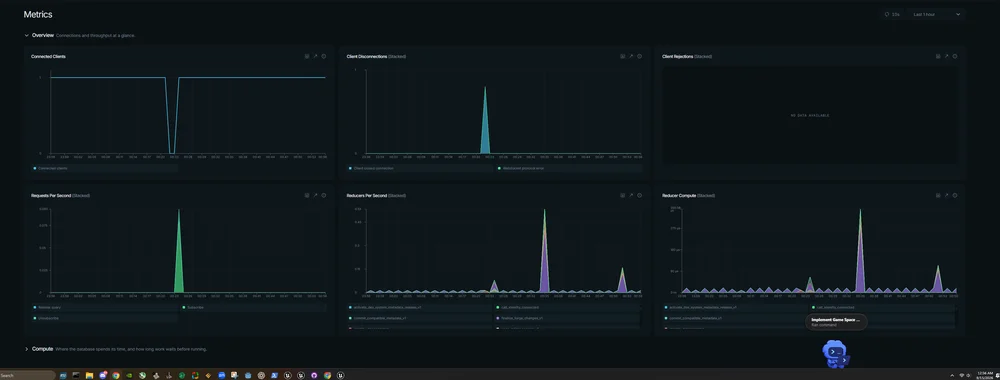Click the square icon on Reducer Compute panel
The height and width of the screenshot is (380, 1000).
tap(938, 195)
